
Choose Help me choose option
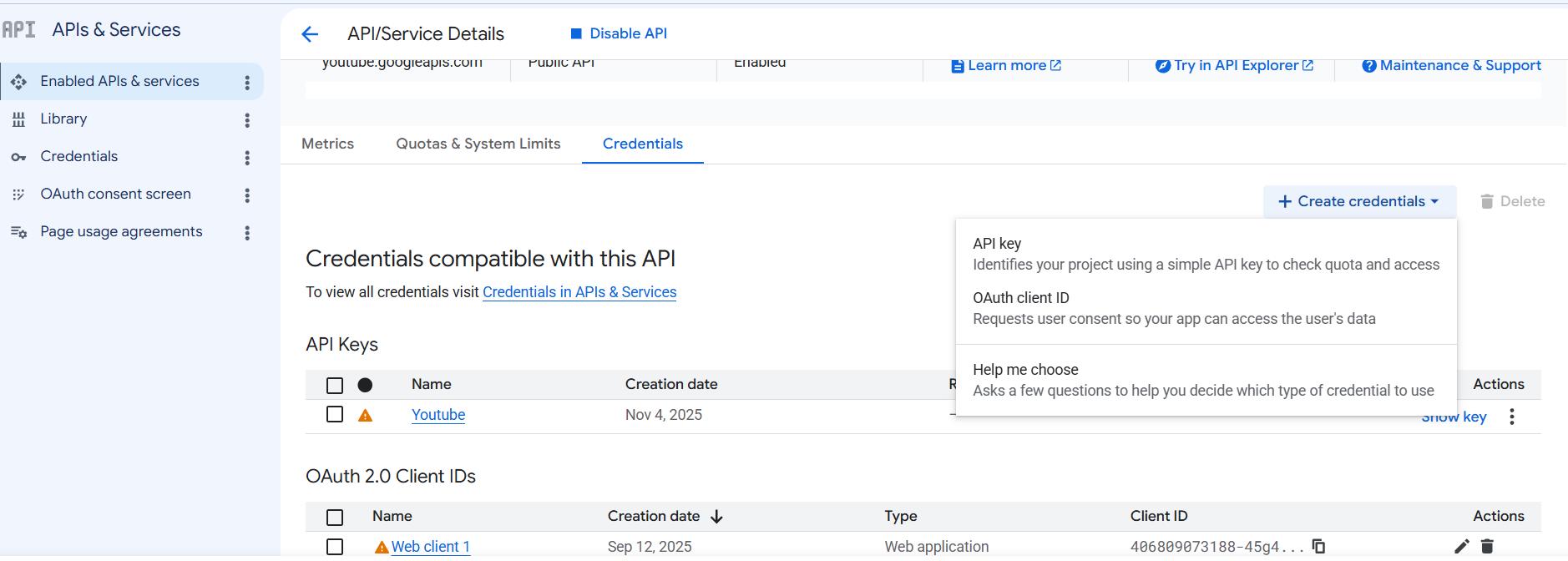click(1206, 380)
